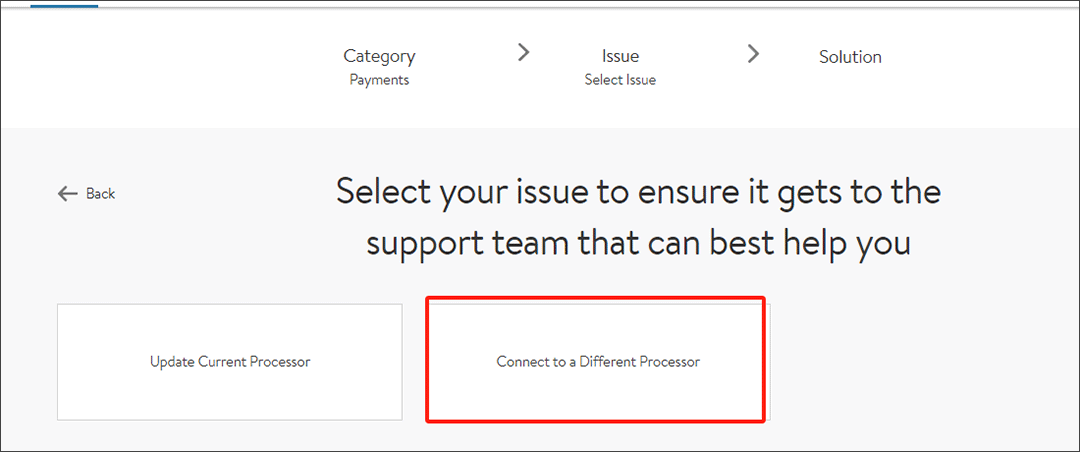The height and width of the screenshot is (452, 1080).
Task: Click the 'Connect to a Different Processor' label text
Action: point(598,362)
